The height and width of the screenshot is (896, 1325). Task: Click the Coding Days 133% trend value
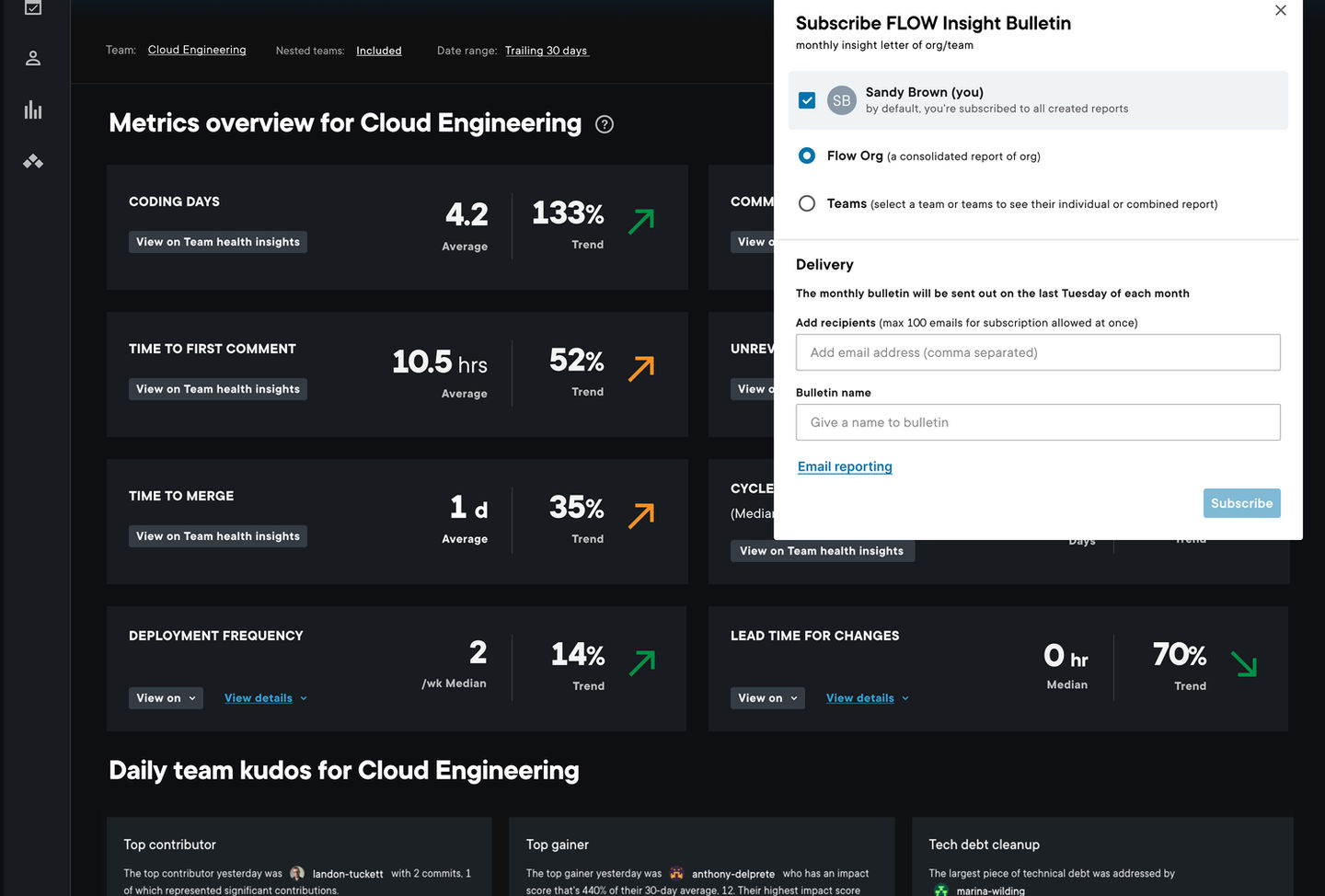(568, 213)
